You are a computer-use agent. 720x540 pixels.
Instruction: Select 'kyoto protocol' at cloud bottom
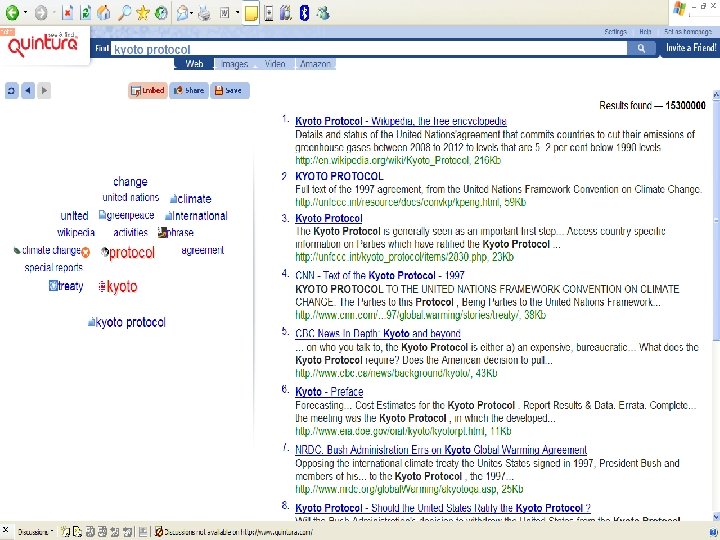[130, 322]
